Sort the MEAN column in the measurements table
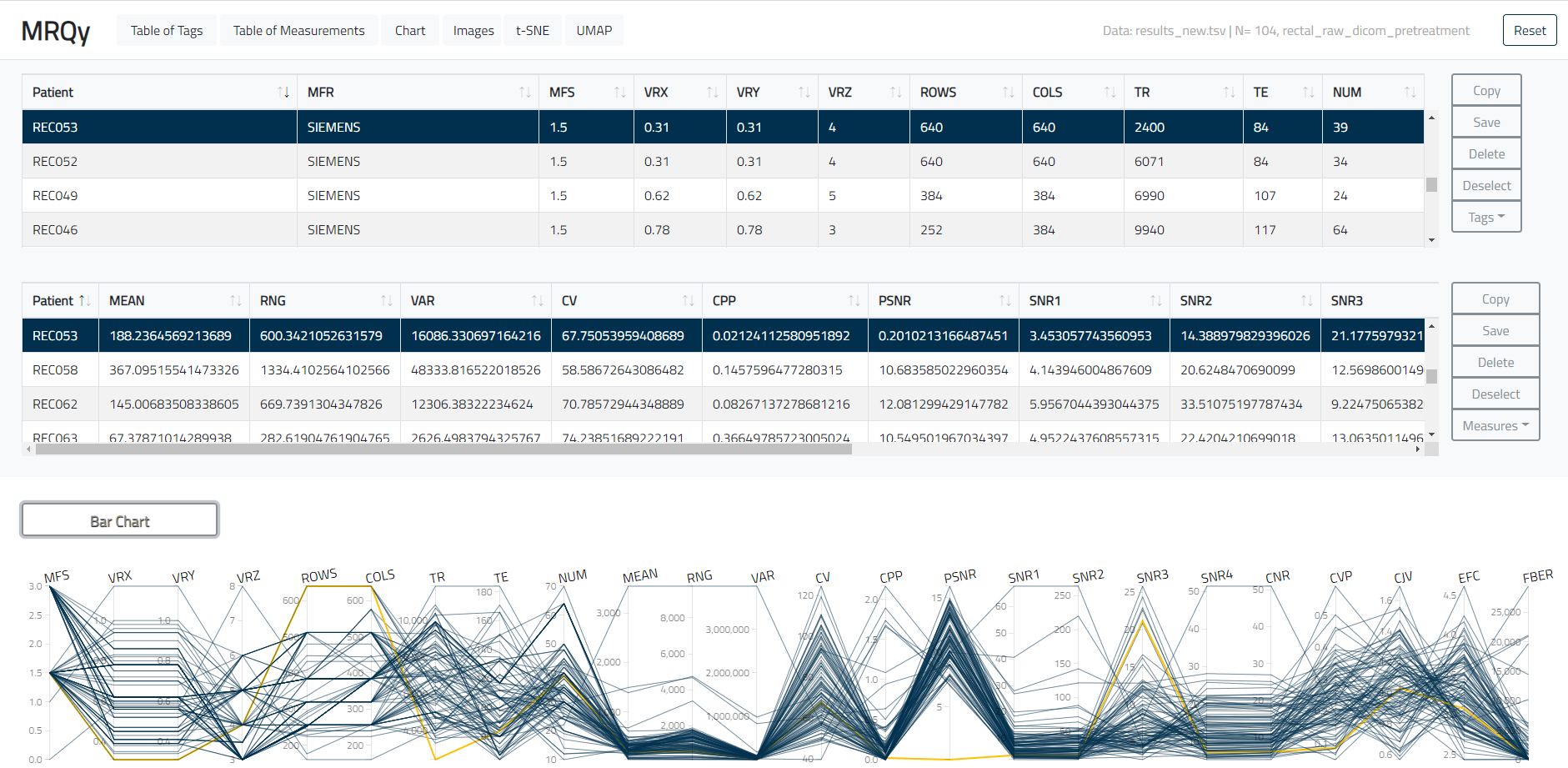This screenshot has height=768, width=1568. 234,300
